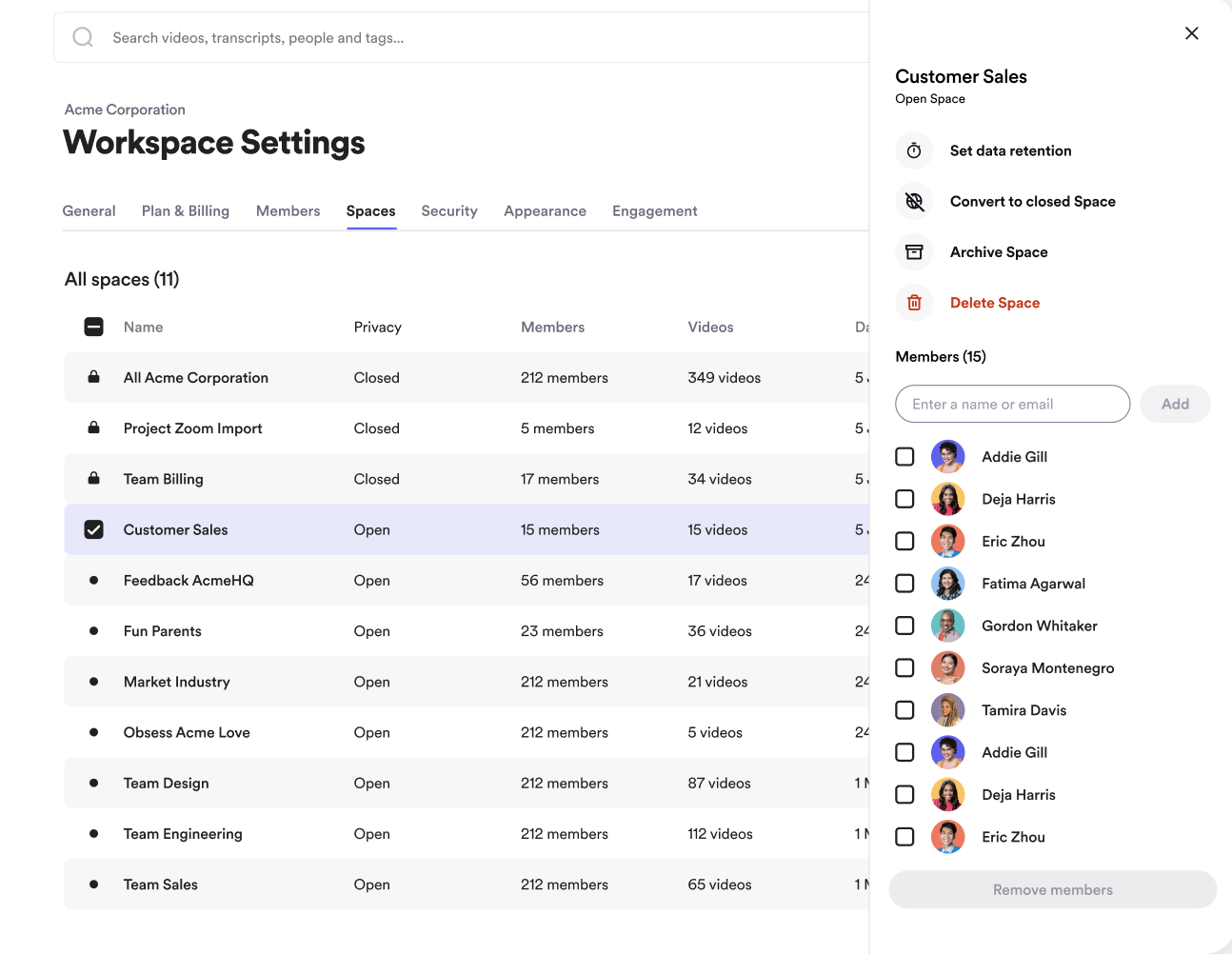Viewport: 1232px width, 954px height.
Task: Select Soraya Montenegro's member checkbox
Action: pyautogui.click(x=904, y=667)
